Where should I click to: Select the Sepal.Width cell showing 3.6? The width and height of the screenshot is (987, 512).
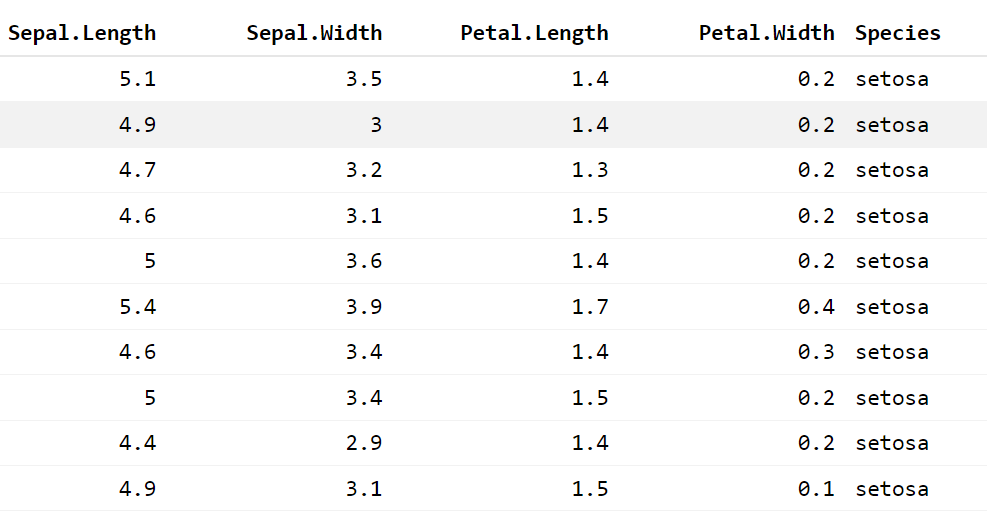(x=363, y=261)
